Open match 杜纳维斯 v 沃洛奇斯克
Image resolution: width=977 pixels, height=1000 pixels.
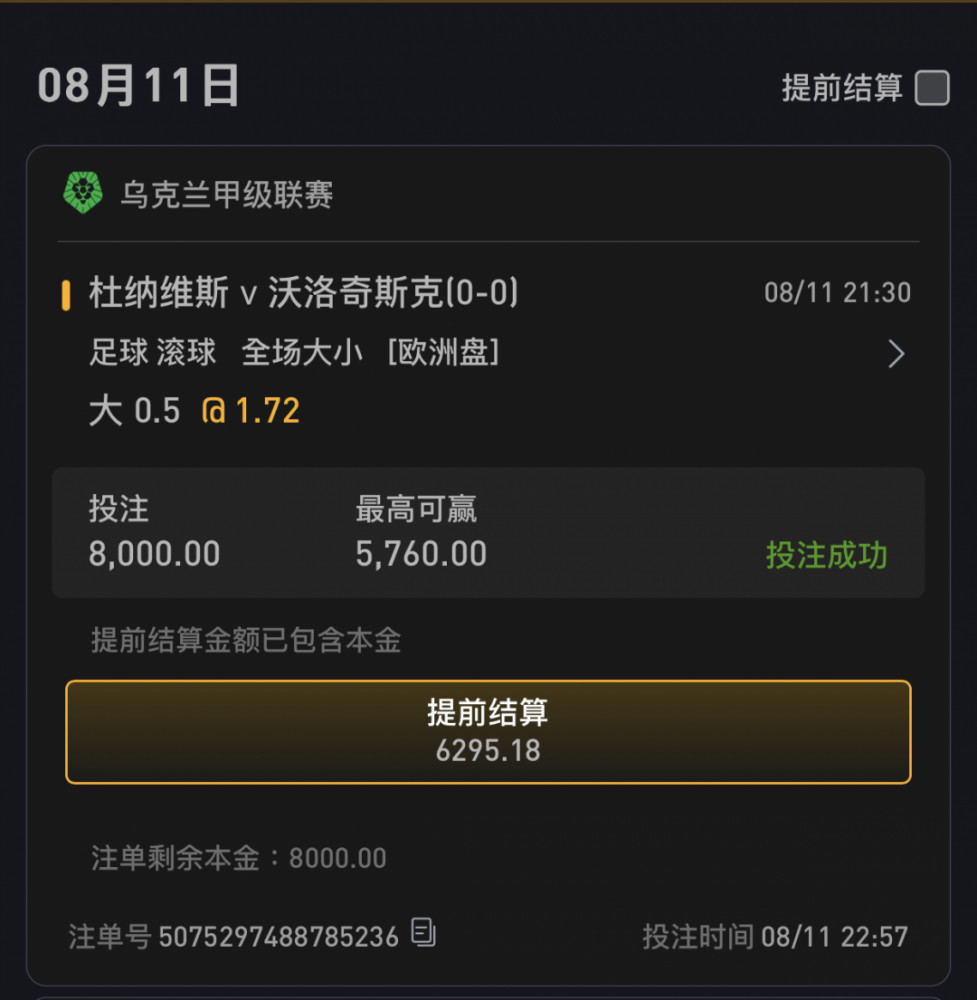(x=304, y=293)
